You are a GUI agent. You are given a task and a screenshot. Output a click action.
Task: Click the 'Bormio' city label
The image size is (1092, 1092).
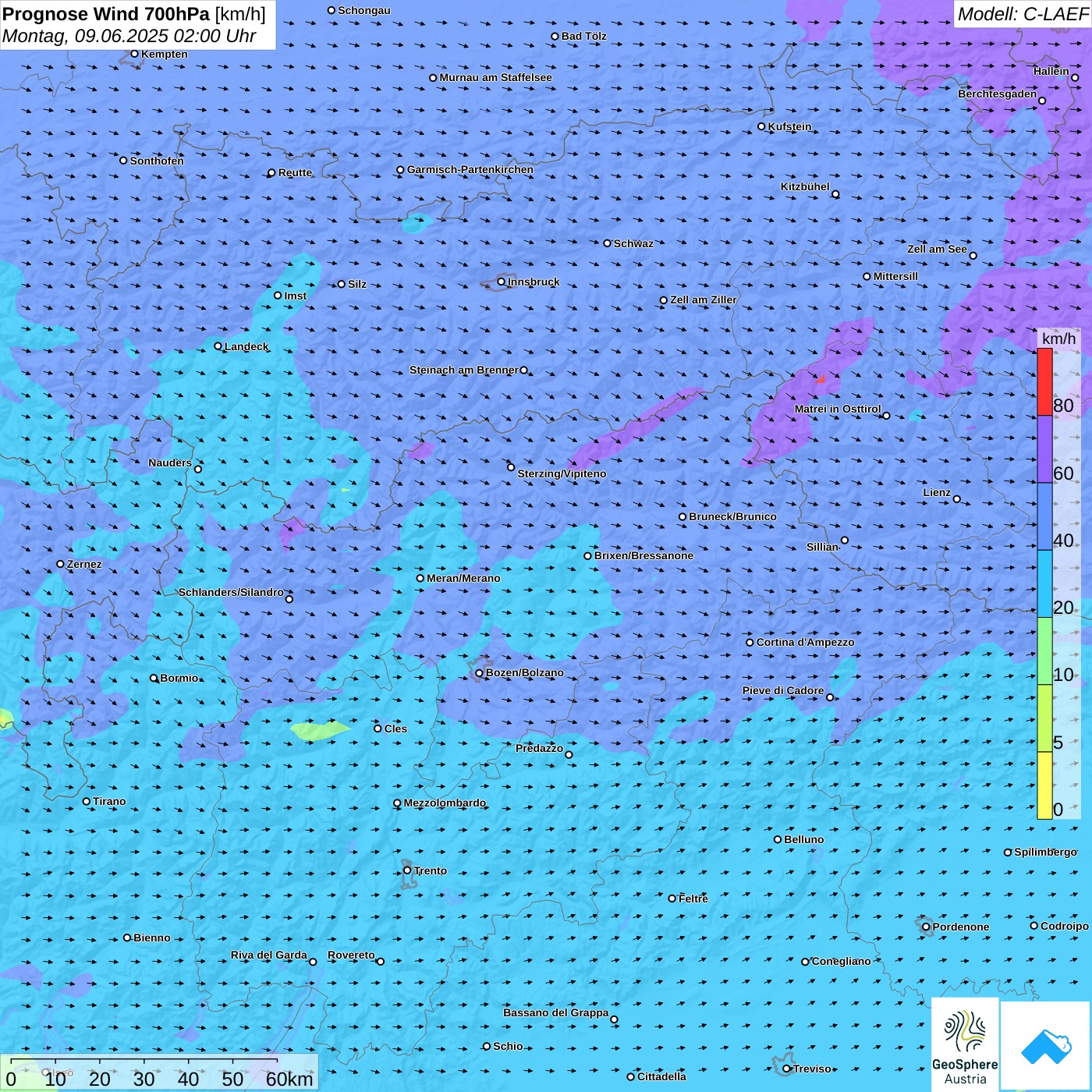179,678
